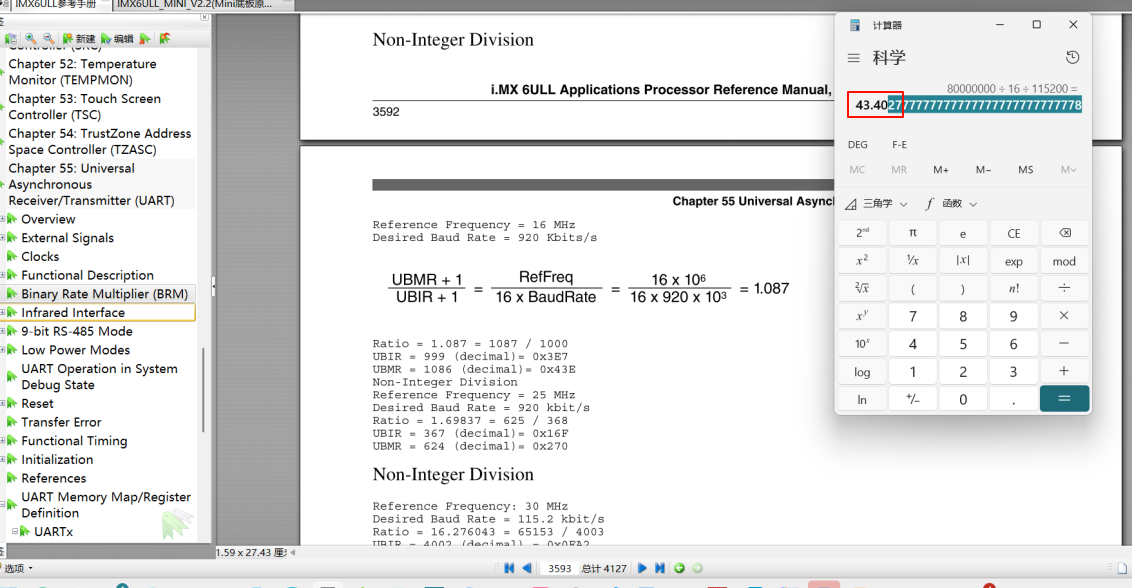The image size is (1132, 588).
Task: Expand the Low Power Modes node
Action: coord(3,350)
